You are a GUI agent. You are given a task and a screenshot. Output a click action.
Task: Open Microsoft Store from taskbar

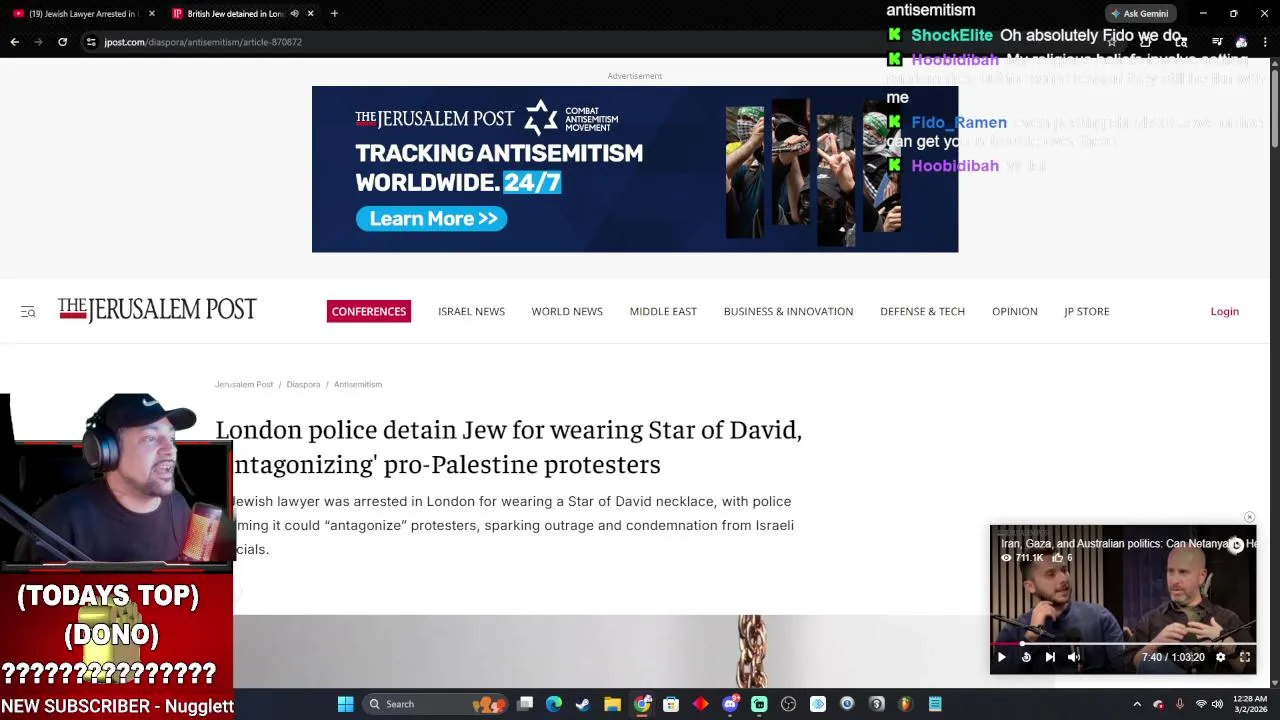click(671, 704)
